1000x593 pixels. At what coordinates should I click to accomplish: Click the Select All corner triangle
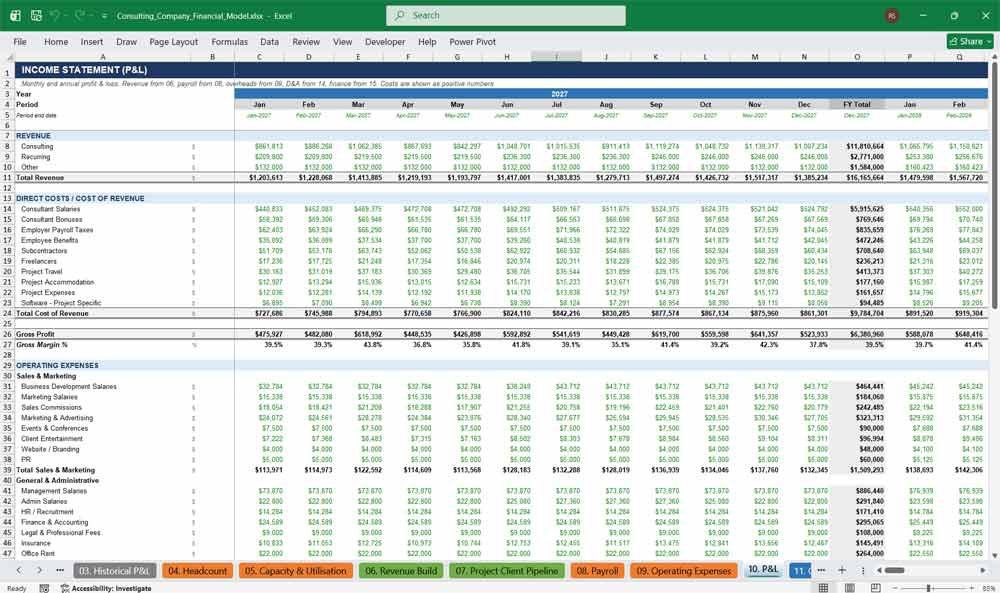point(8,57)
